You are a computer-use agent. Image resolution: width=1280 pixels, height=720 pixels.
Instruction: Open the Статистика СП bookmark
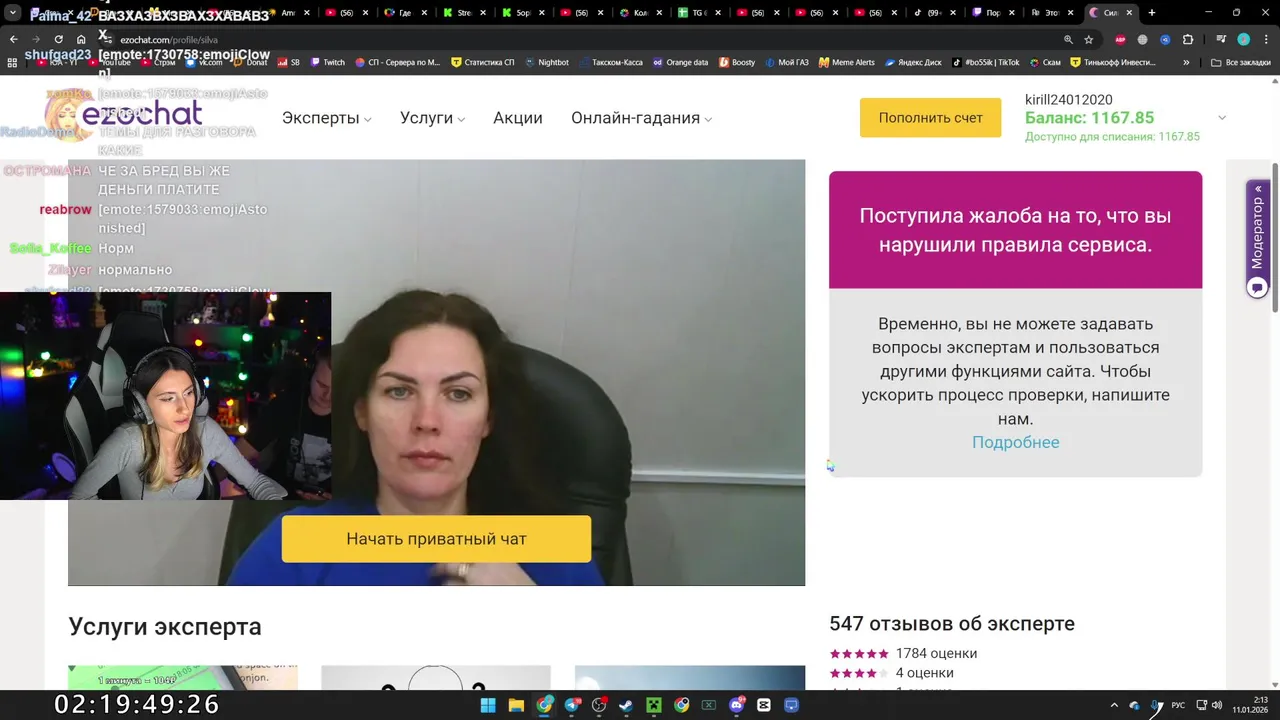pos(482,62)
